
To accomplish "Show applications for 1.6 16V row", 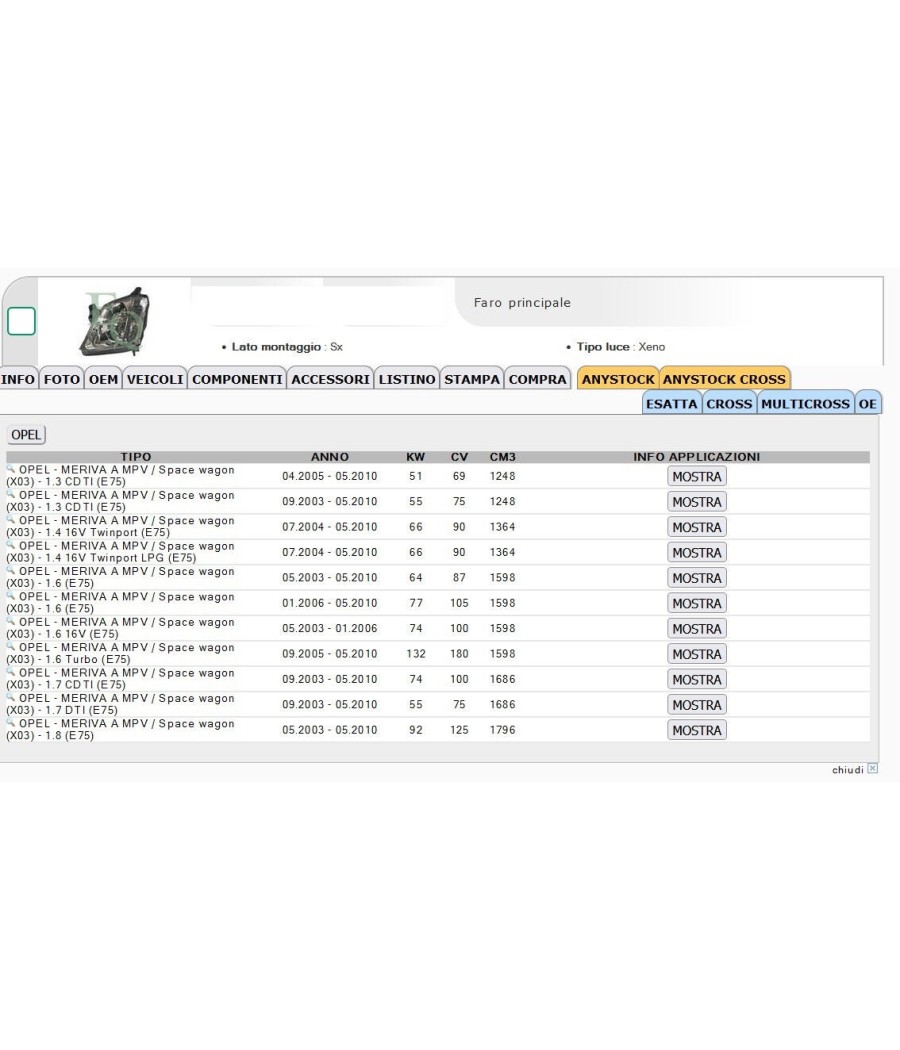I will pos(697,629).
